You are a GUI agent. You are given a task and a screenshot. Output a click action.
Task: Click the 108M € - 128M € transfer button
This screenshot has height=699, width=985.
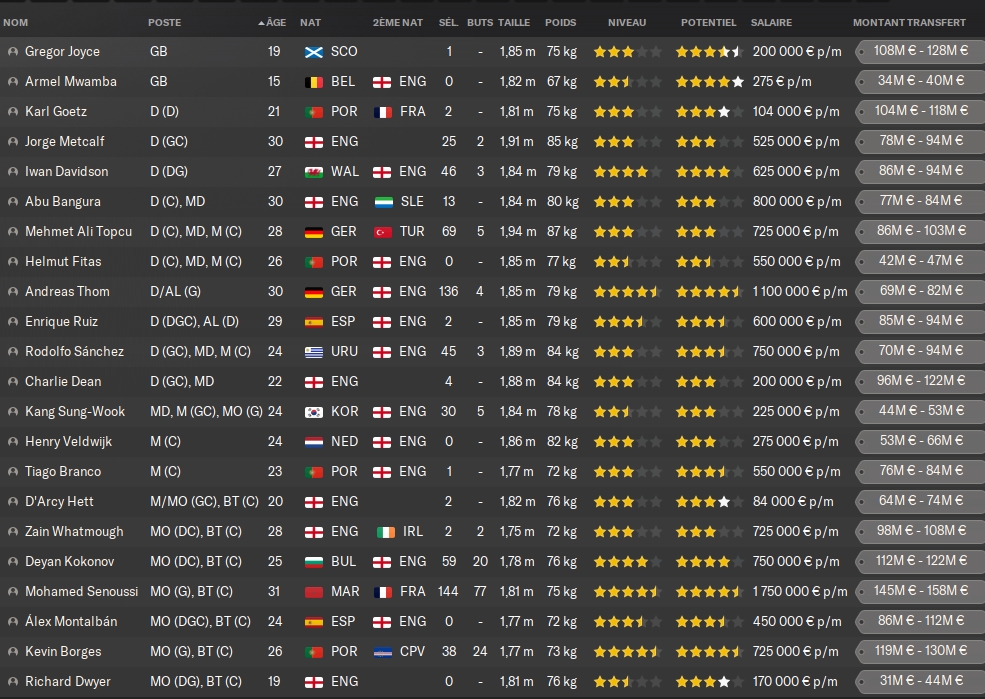tap(920, 51)
